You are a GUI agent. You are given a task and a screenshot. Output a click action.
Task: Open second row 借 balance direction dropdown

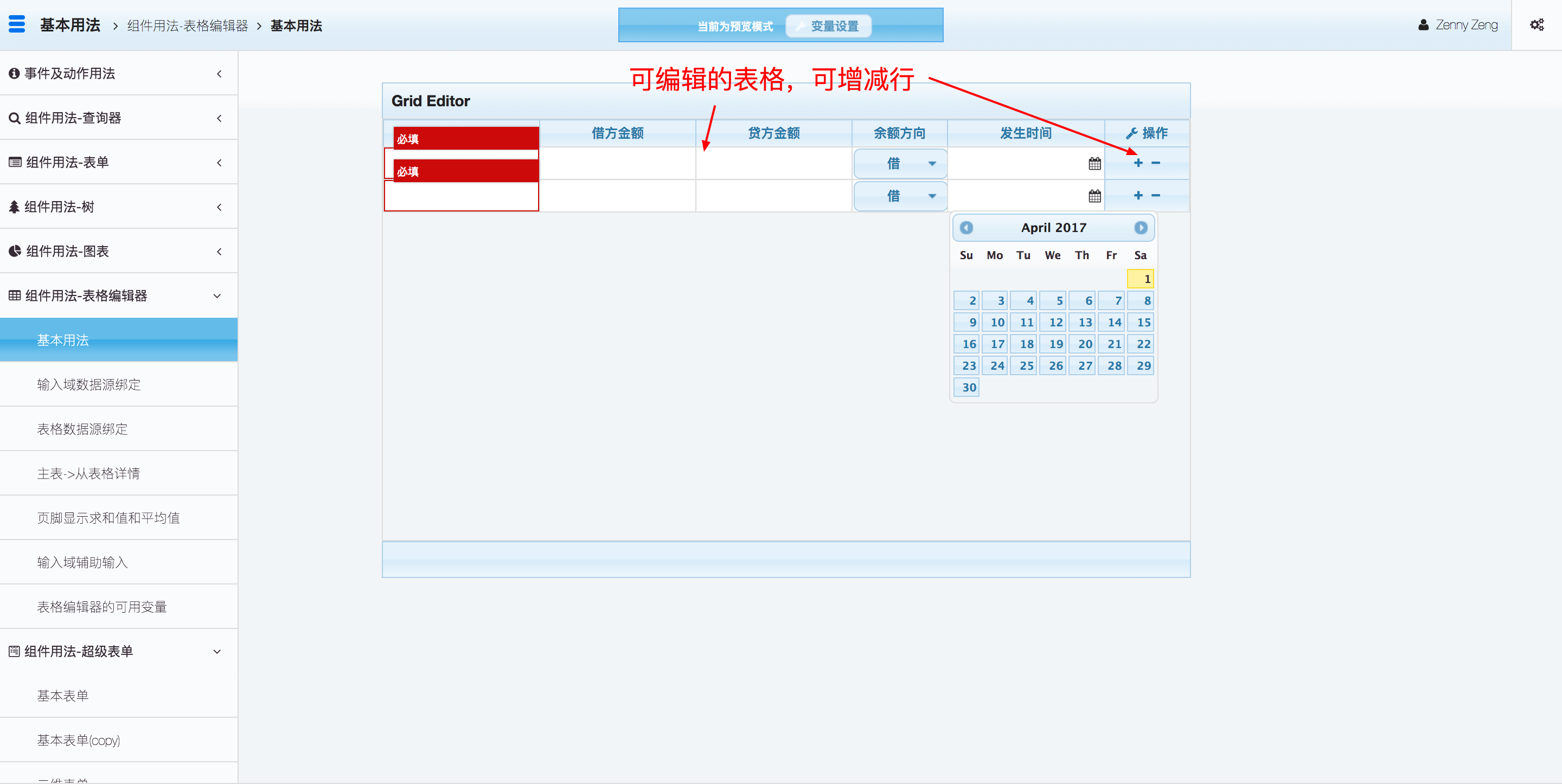pos(900,196)
